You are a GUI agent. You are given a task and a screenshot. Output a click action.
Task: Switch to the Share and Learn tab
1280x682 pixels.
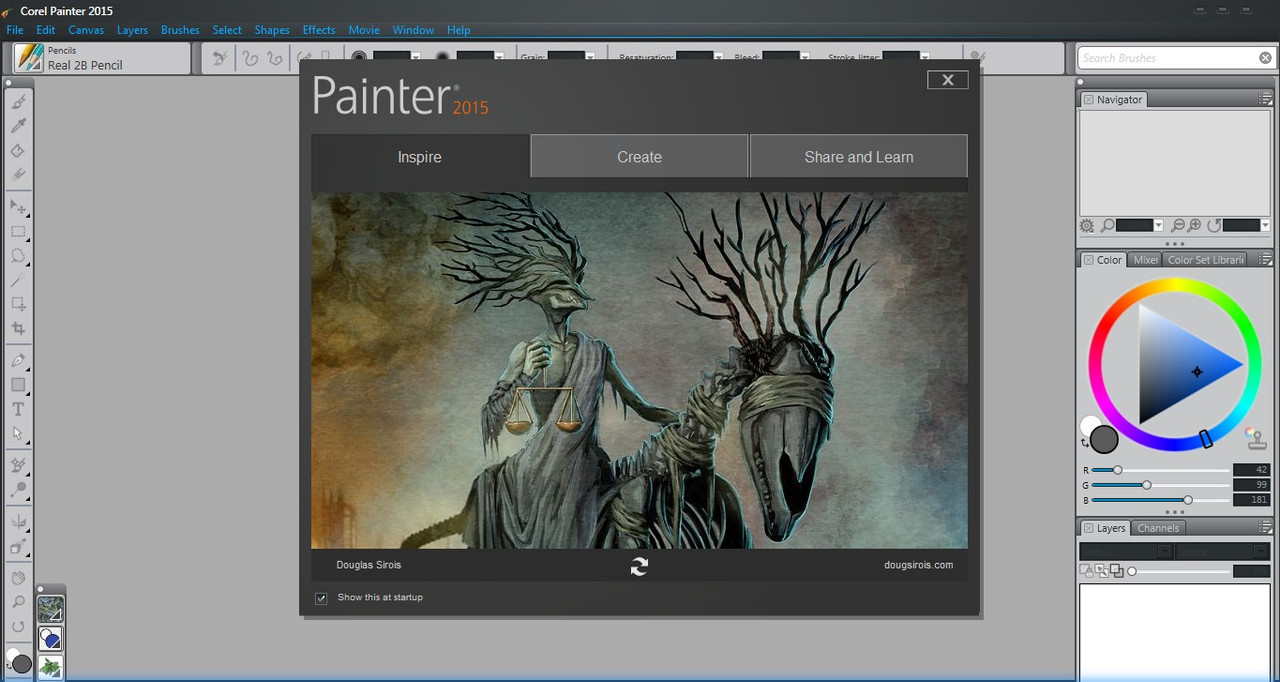(x=859, y=157)
